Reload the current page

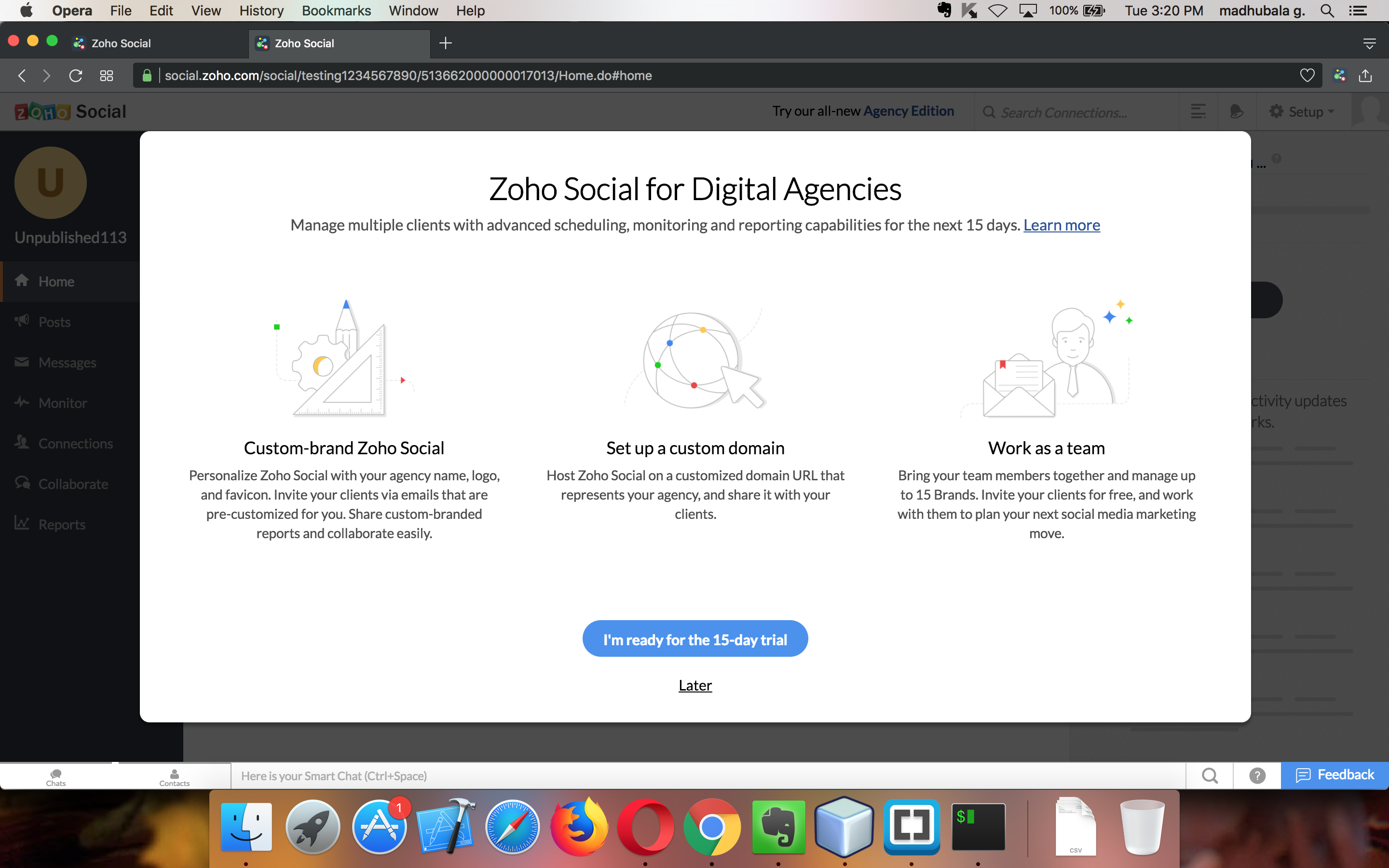tap(76, 76)
